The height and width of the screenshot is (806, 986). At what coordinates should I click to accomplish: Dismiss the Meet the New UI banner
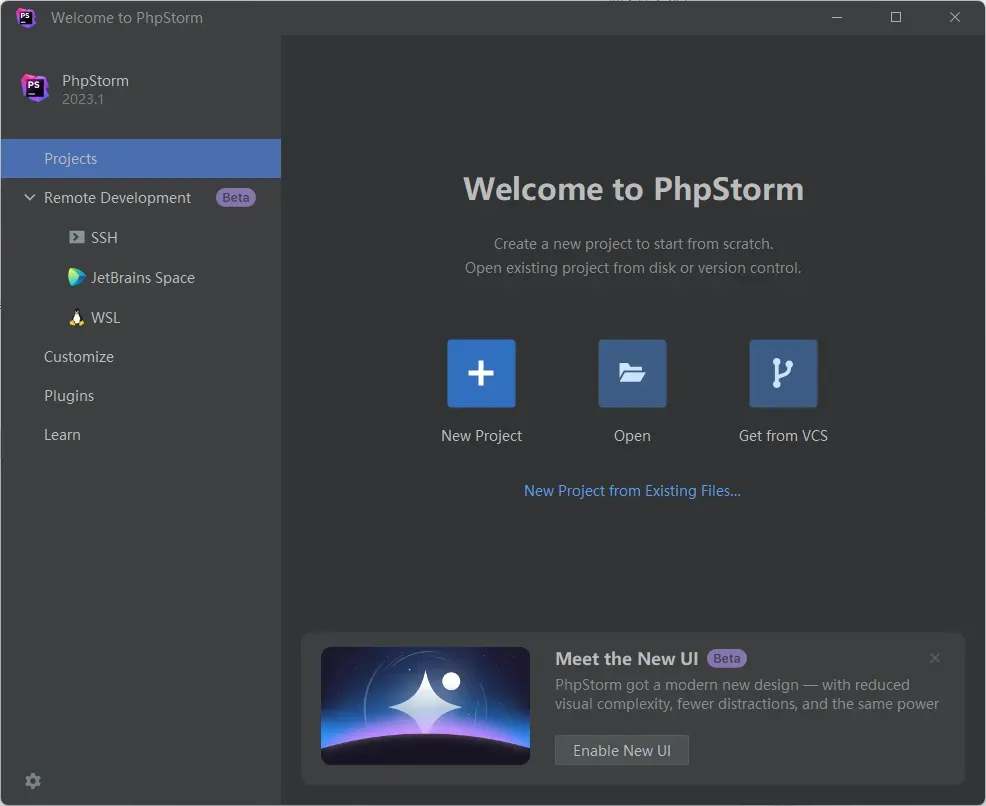(x=934, y=658)
